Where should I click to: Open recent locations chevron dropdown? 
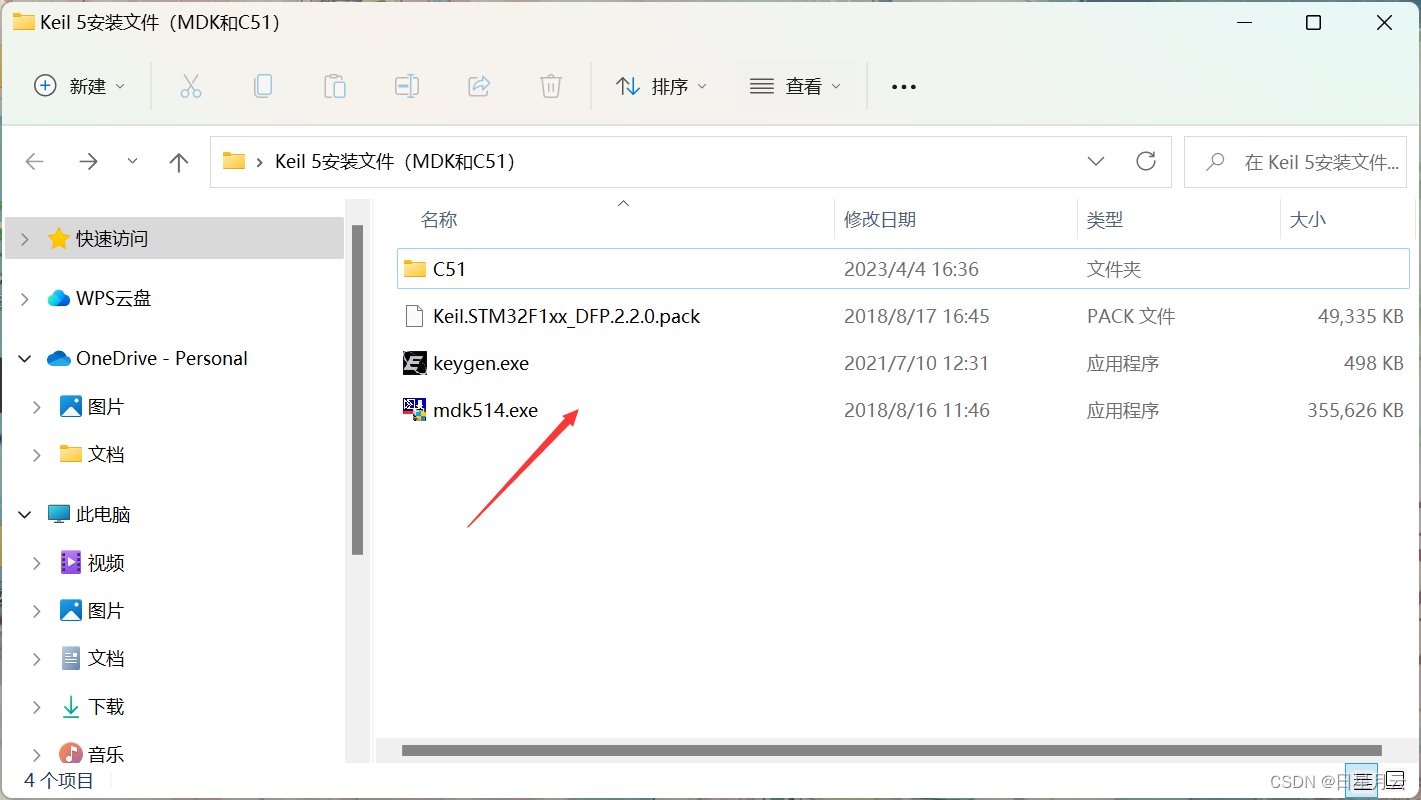coord(133,161)
